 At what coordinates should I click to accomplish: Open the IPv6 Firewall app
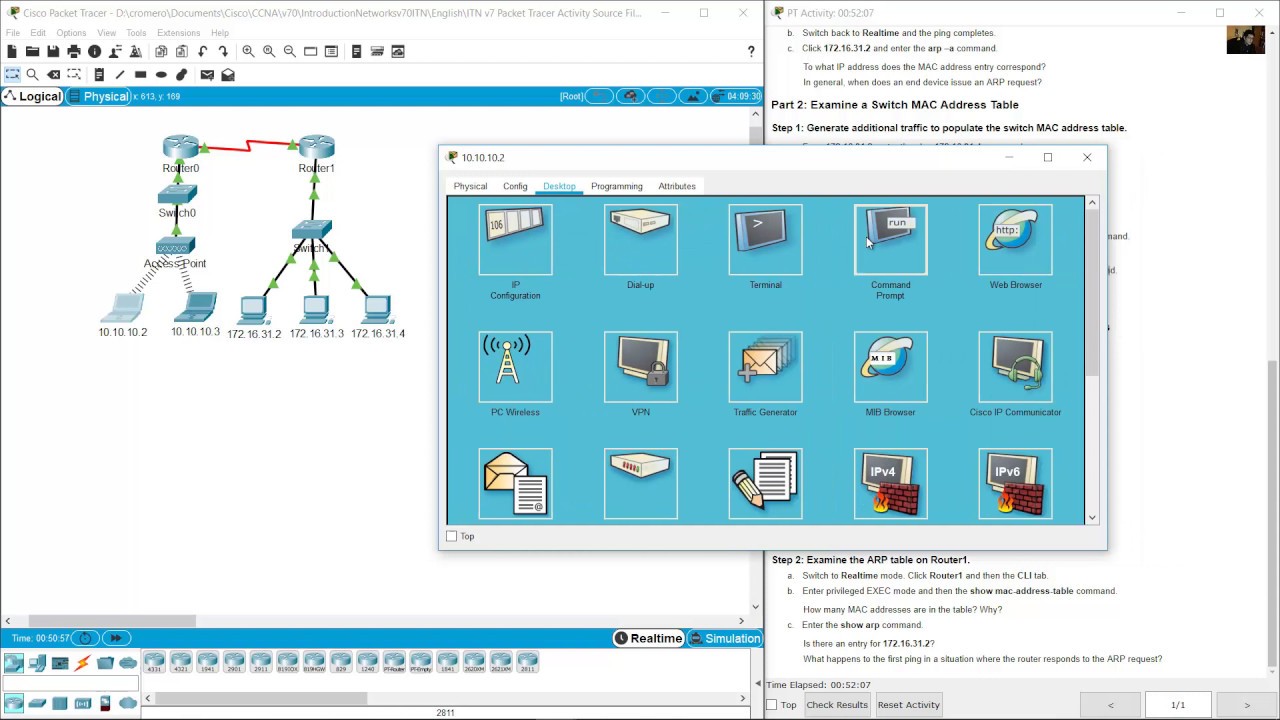1016,485
